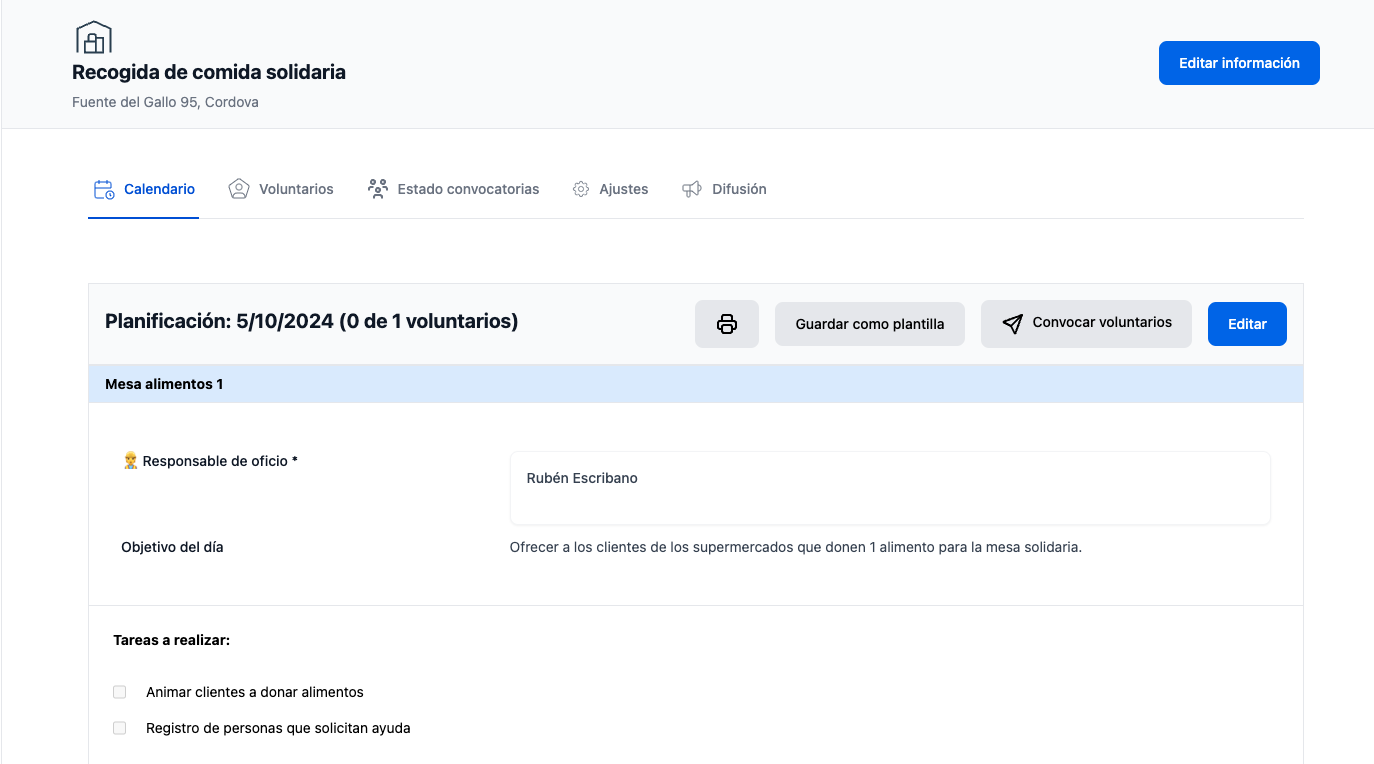Click the paper plane icon in Convocar voluntarios
This screenshot has height=764, width=1374.
tap(1012, 324)
